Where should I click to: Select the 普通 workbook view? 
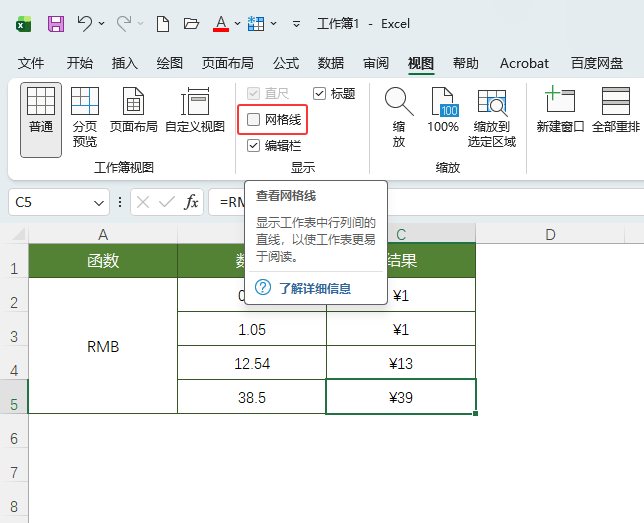[x=41, y=120]
